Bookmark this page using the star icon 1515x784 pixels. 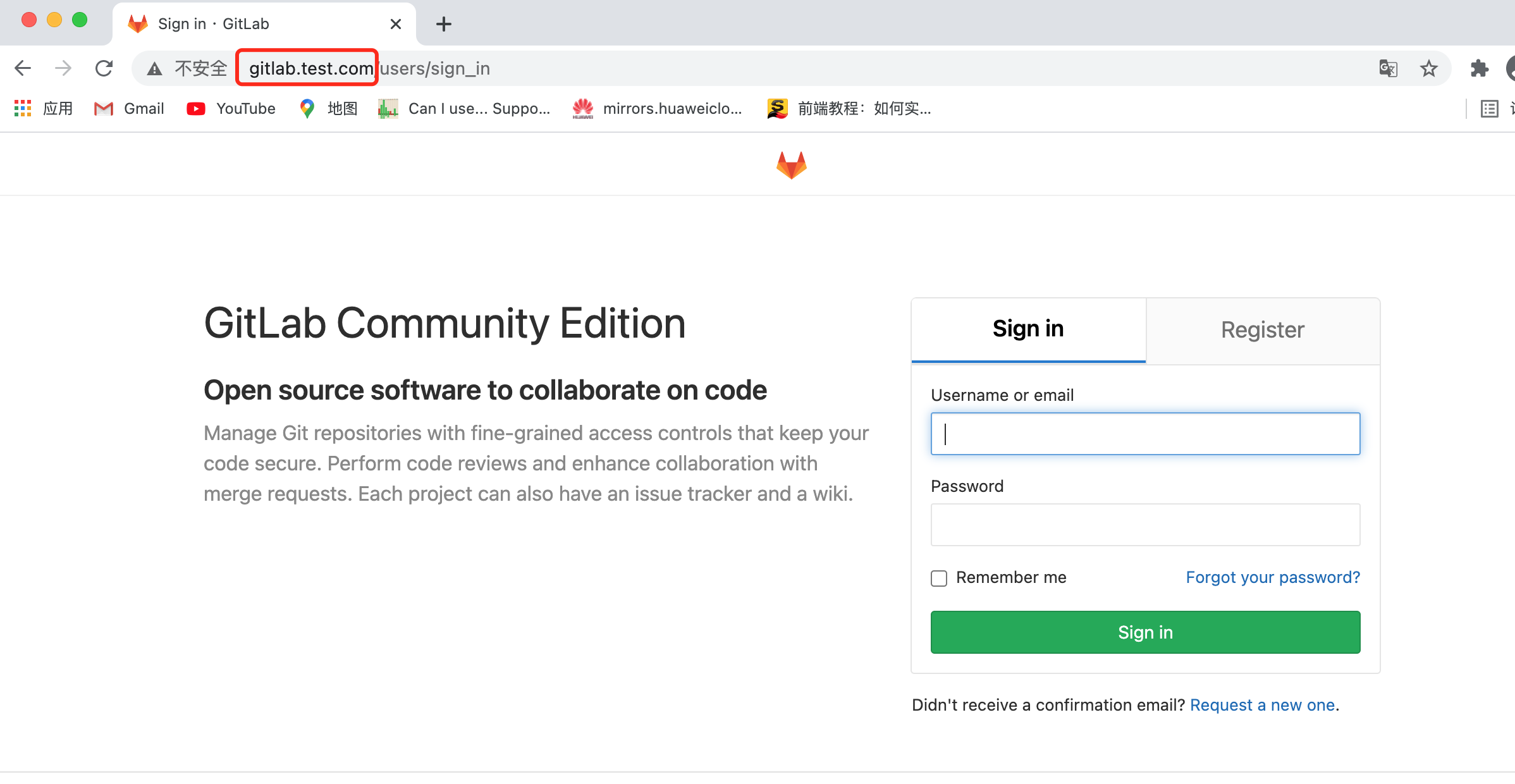[x=1428, y=68]
